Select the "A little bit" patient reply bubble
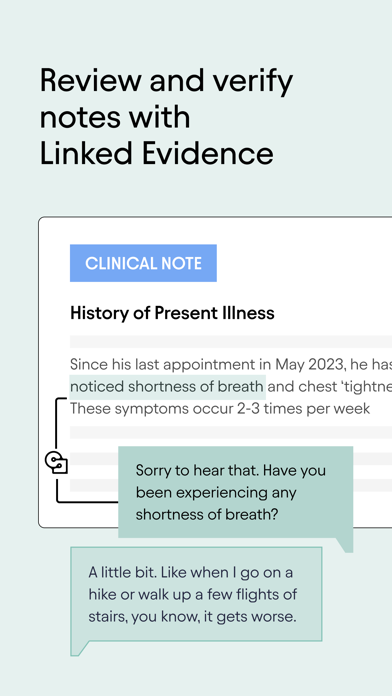The width and height of the screenshot is (392, 696). coord(196,594)
